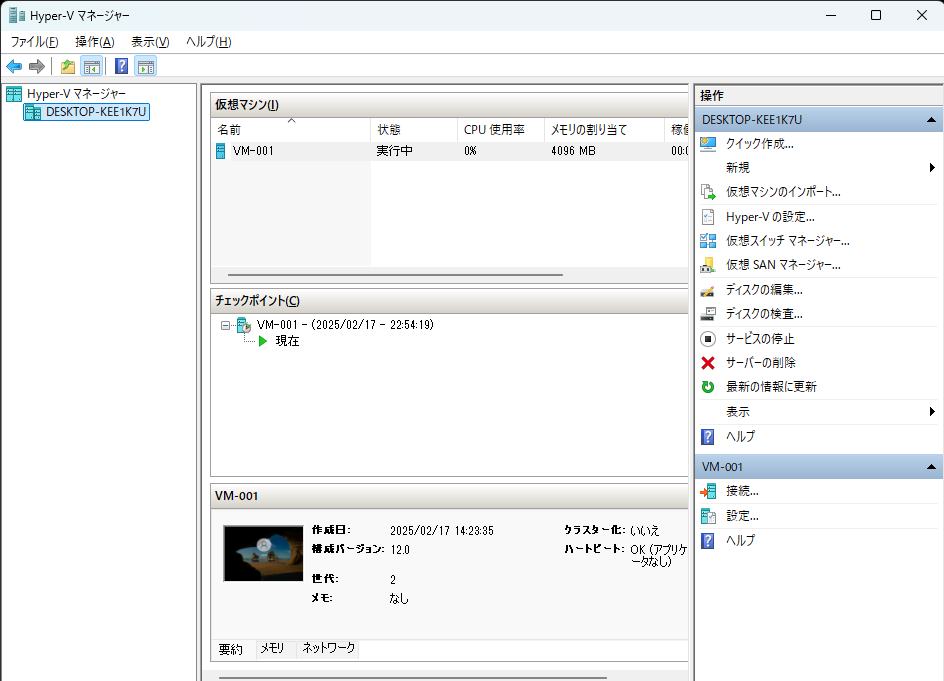The width and height of the screenshot is (944, 681).
Task: Click the 実行中 status cell
Action: coord(394,151)
